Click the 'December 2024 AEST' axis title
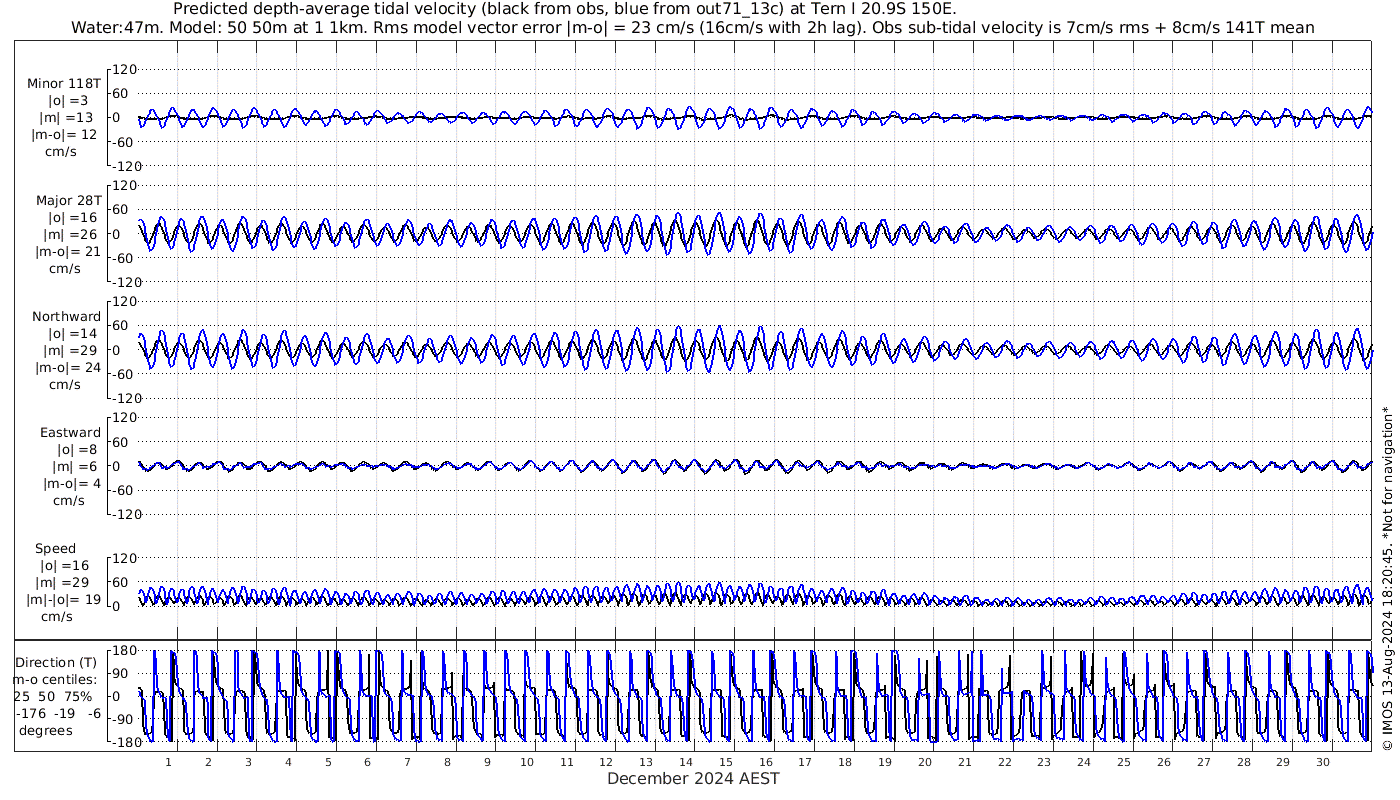This screenshot has width=1400, height=800. click(x=693, y=778)
